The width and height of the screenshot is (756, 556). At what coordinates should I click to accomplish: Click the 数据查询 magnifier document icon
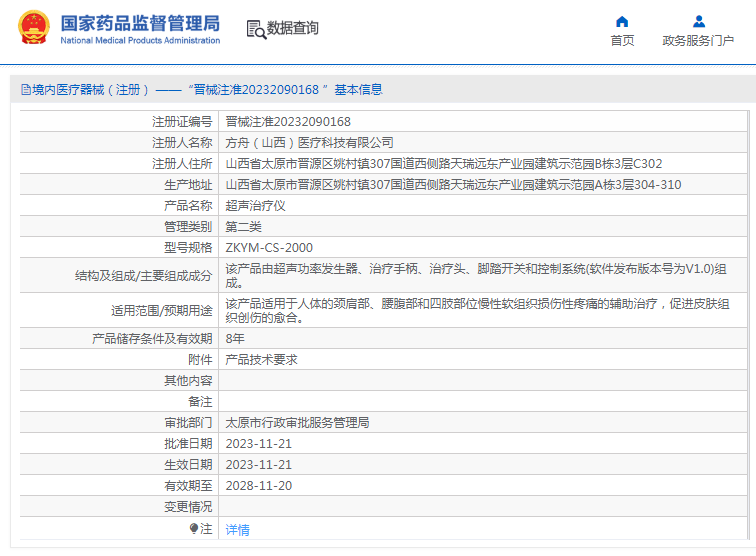point(256,29)
